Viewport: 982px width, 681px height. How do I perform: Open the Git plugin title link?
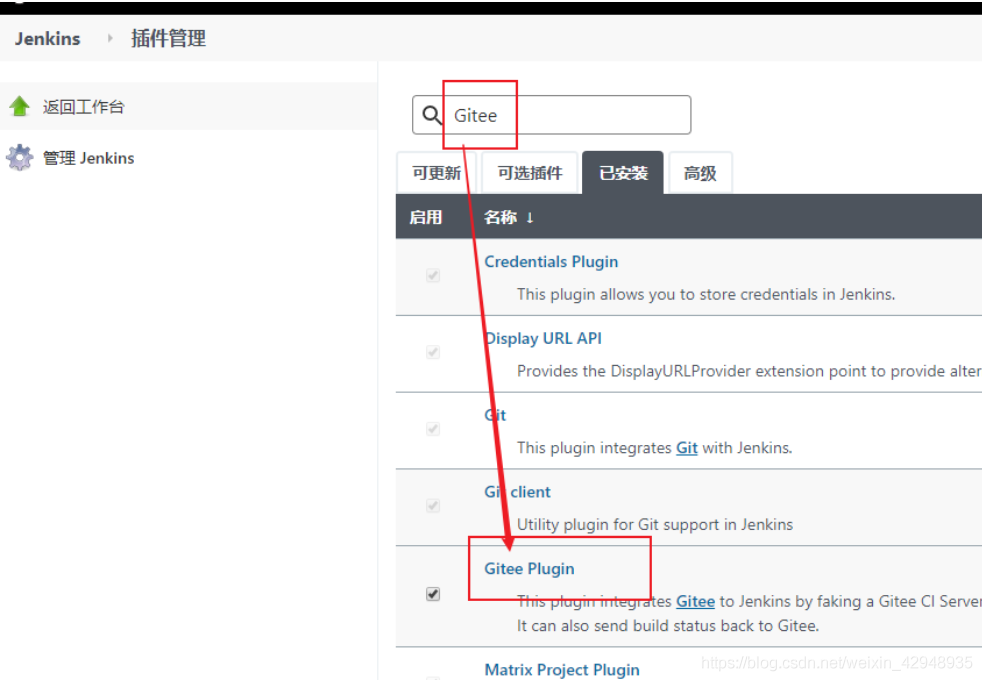[x=495, y=415]
